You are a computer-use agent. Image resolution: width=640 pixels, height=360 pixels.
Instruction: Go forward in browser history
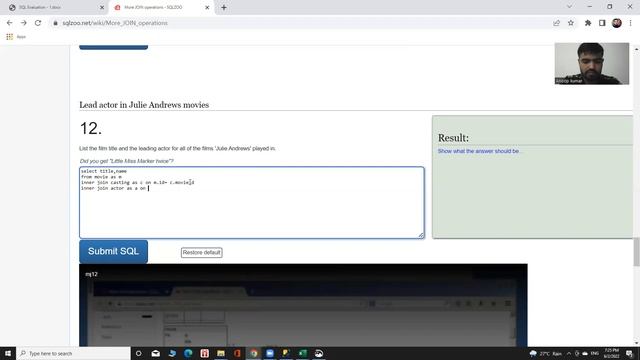click(23, 23)
